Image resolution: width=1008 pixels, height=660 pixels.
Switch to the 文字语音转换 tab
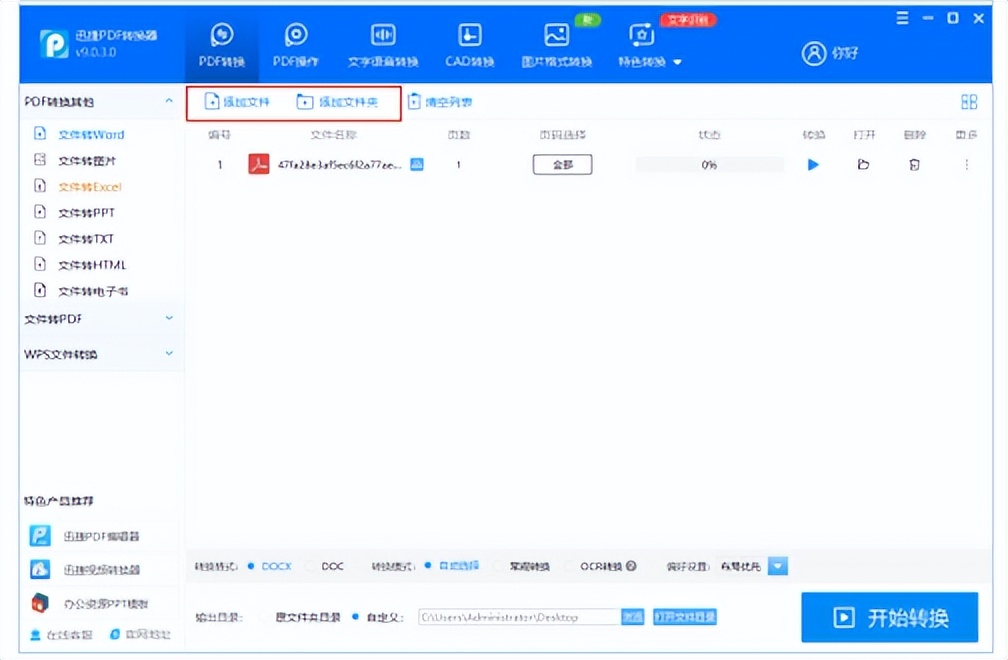pos(382,45)
